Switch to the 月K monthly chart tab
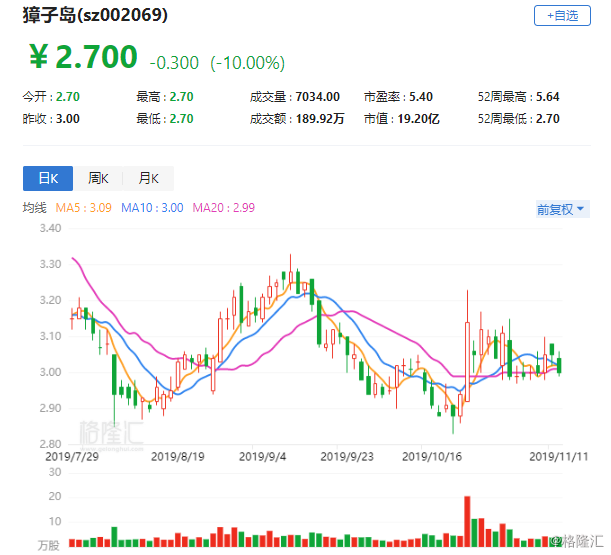 tap(148, 179)
